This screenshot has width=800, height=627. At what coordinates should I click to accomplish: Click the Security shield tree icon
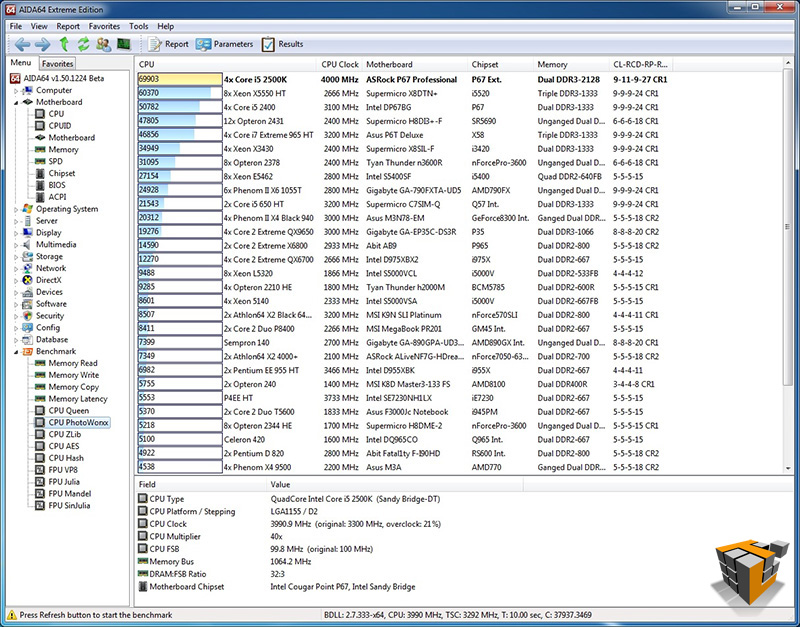(28, 316)
